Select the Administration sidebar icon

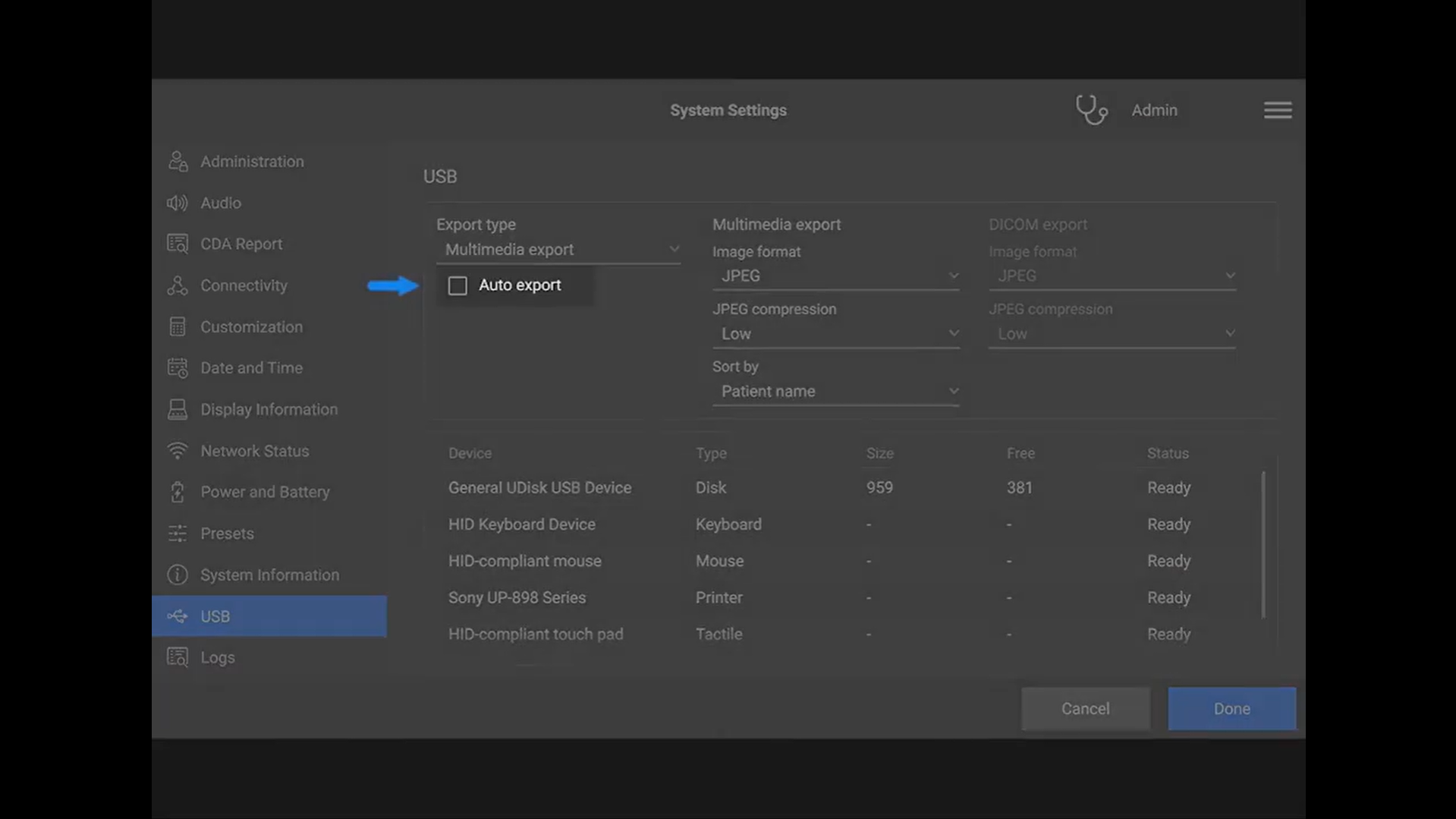pos(178,161)
